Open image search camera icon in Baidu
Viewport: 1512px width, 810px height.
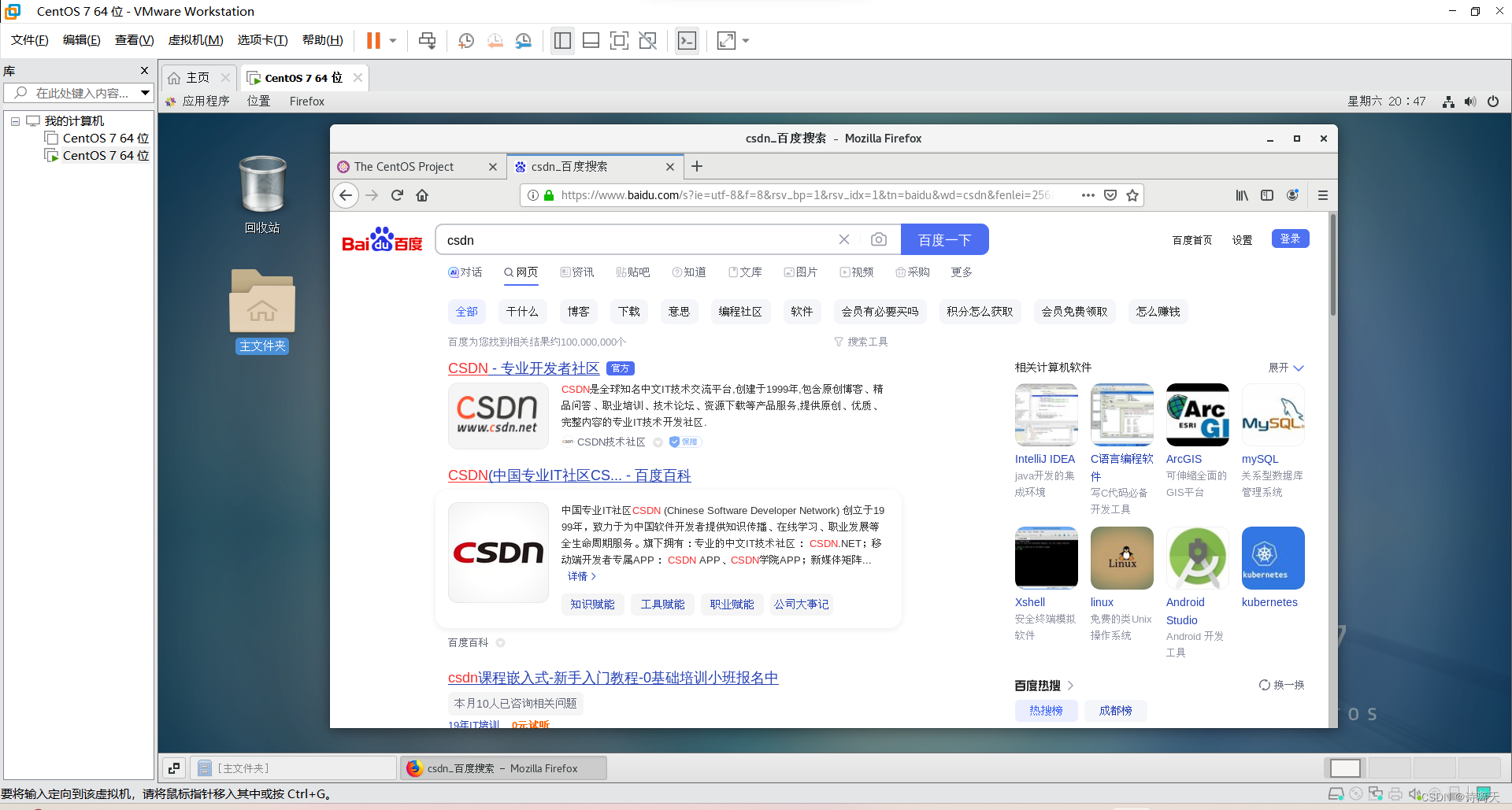coord(879,239)
